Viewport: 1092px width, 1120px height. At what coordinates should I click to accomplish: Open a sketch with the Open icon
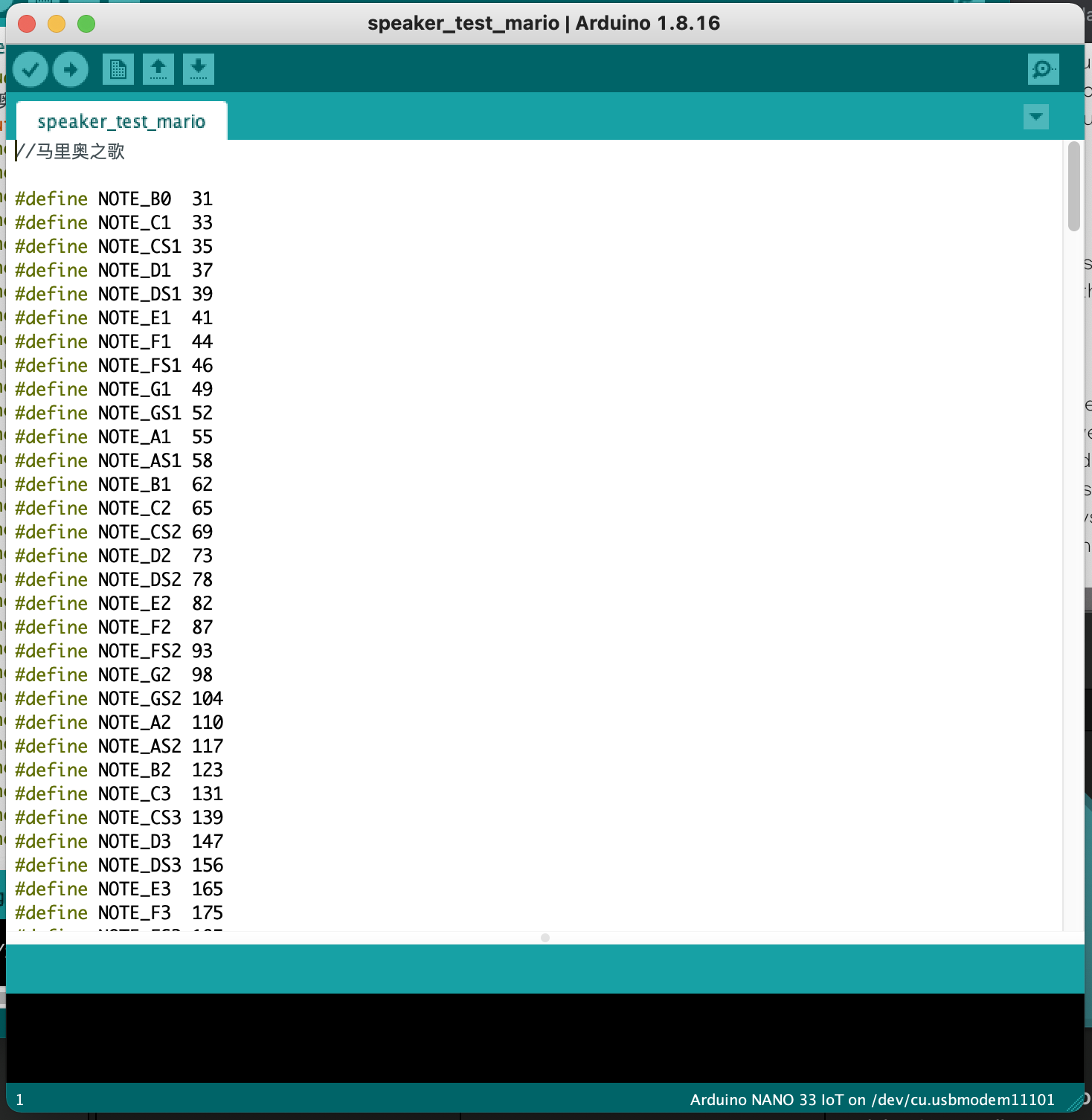(158, 70)
